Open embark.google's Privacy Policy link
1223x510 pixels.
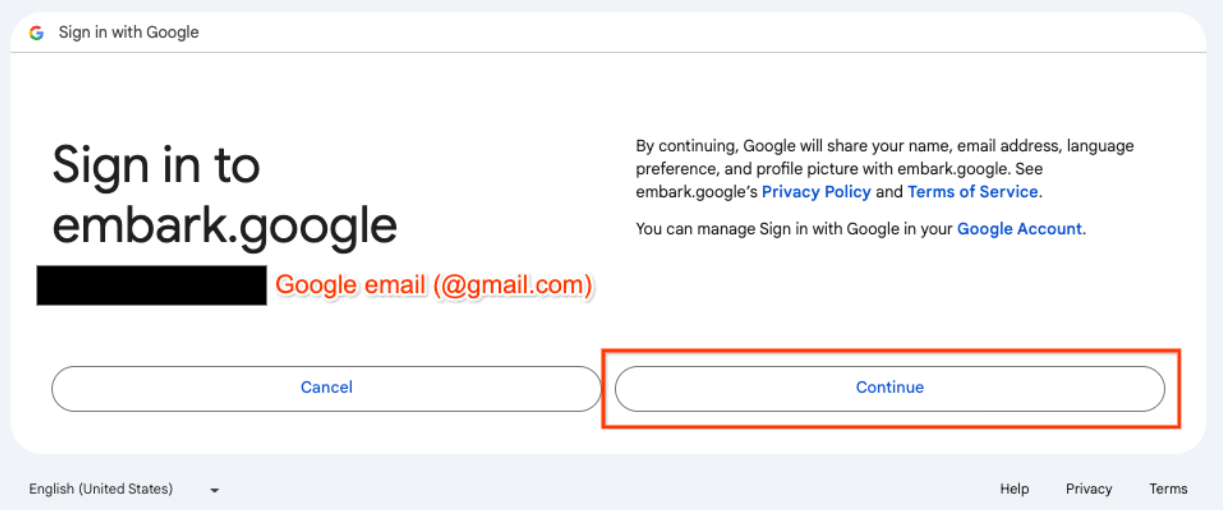(816, 191)
